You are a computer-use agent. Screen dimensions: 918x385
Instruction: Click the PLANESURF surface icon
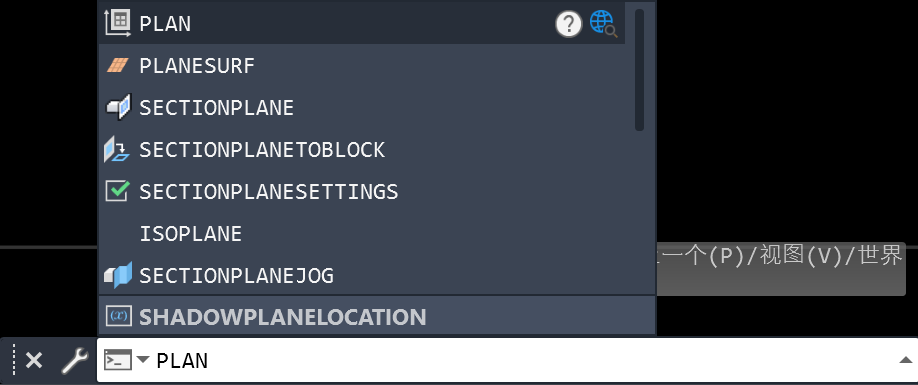pyautogui.click(x=118, y=66)
